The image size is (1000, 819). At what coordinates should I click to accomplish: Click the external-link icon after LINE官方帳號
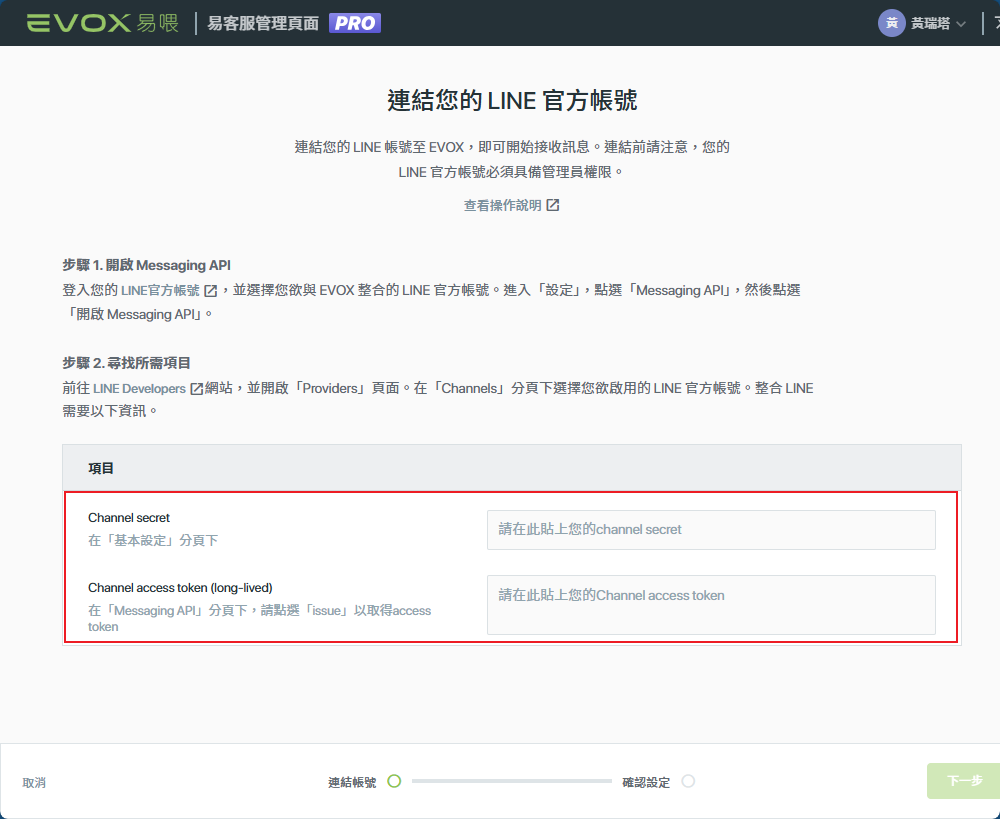[x=210, y=291]
